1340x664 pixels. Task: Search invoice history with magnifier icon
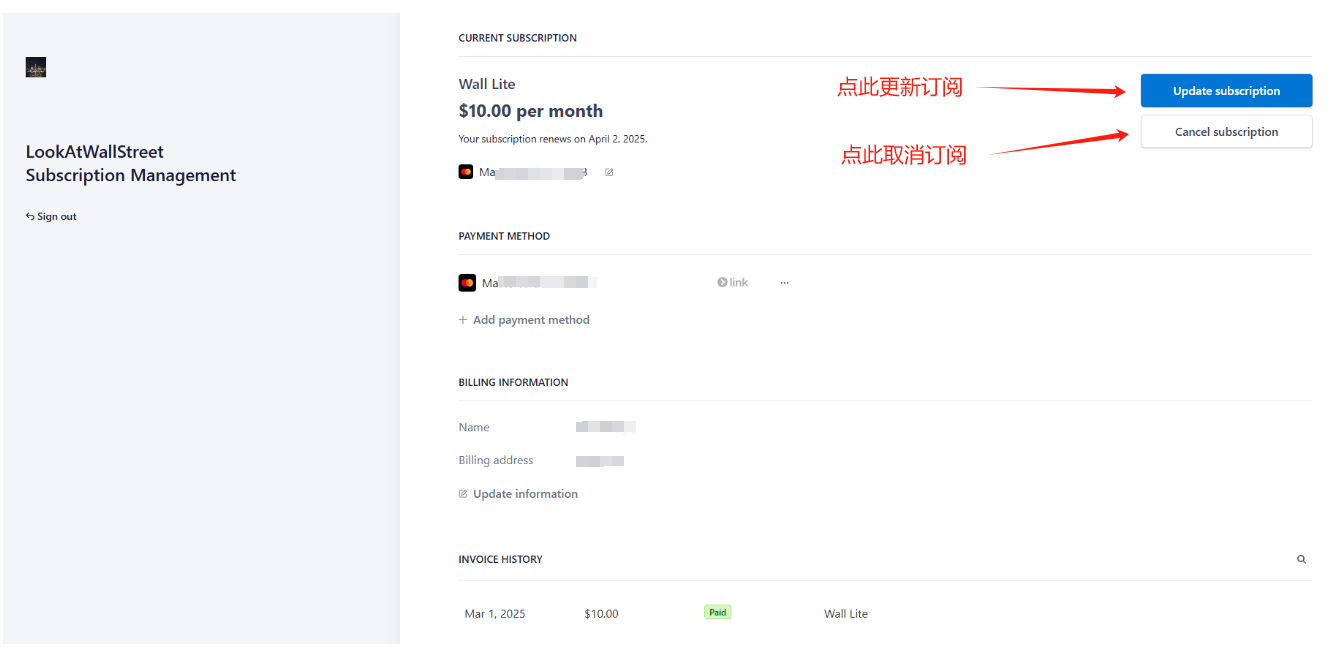1301,560
